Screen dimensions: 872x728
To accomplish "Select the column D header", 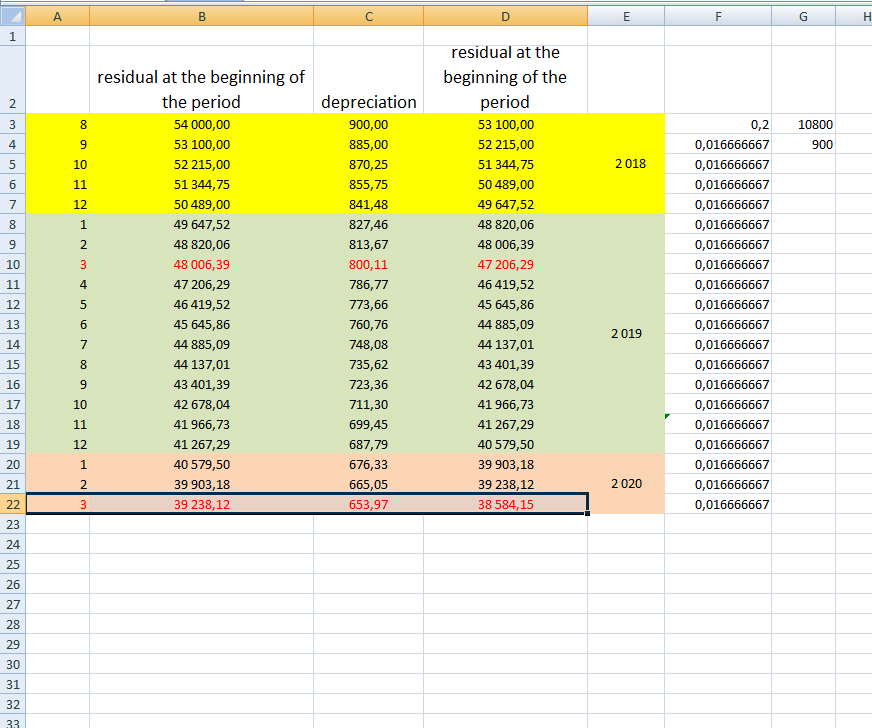I will [505, 16].
